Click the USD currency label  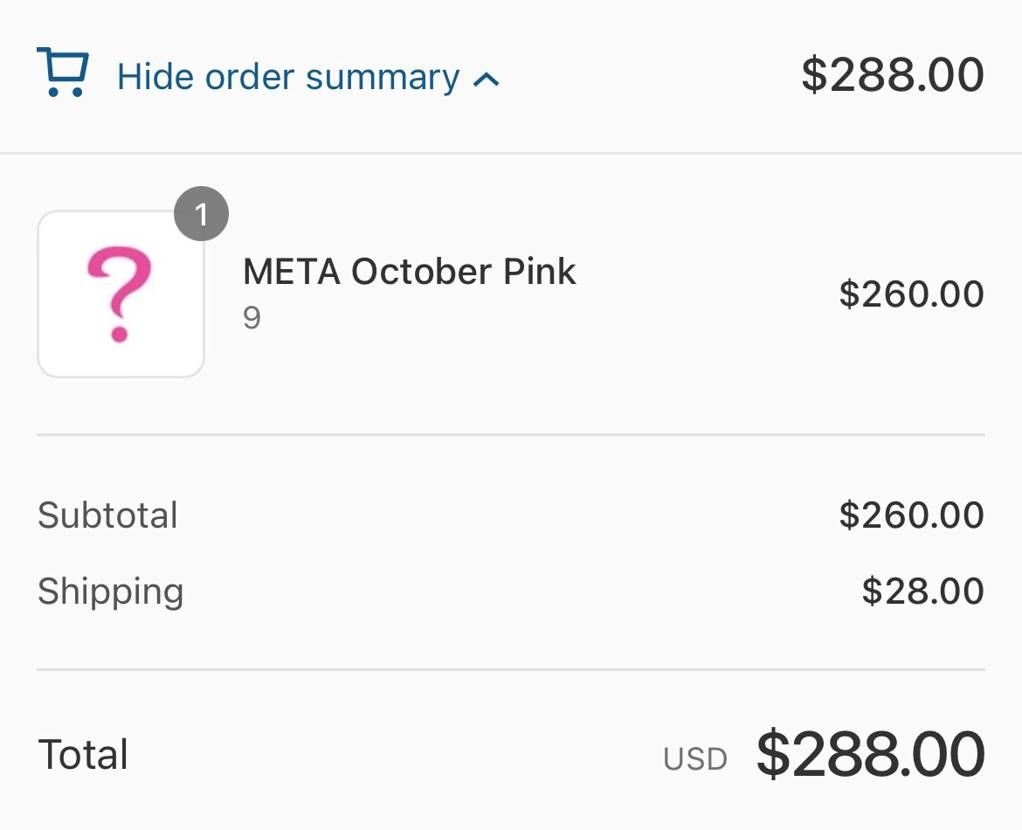click(x=695, y=760)
